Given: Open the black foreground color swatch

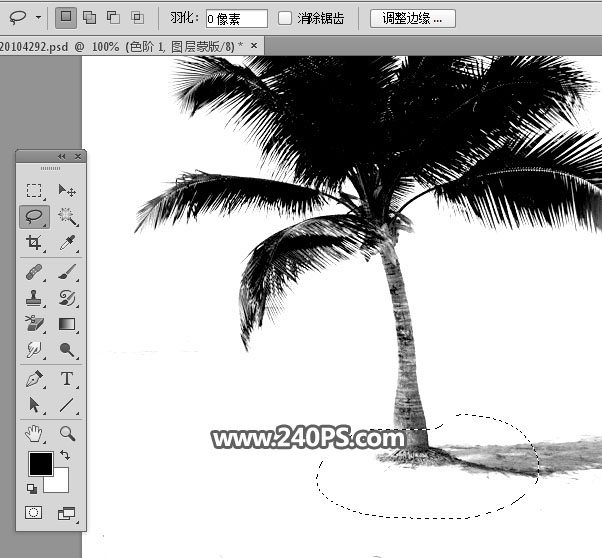Looking at the screenshot, I should point(39,463).
